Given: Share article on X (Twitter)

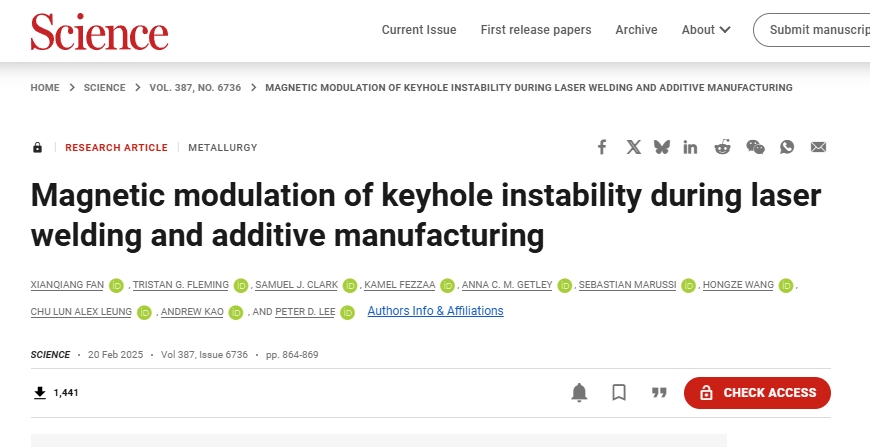Looking at the screenshot, I should (x=633, y=147).
